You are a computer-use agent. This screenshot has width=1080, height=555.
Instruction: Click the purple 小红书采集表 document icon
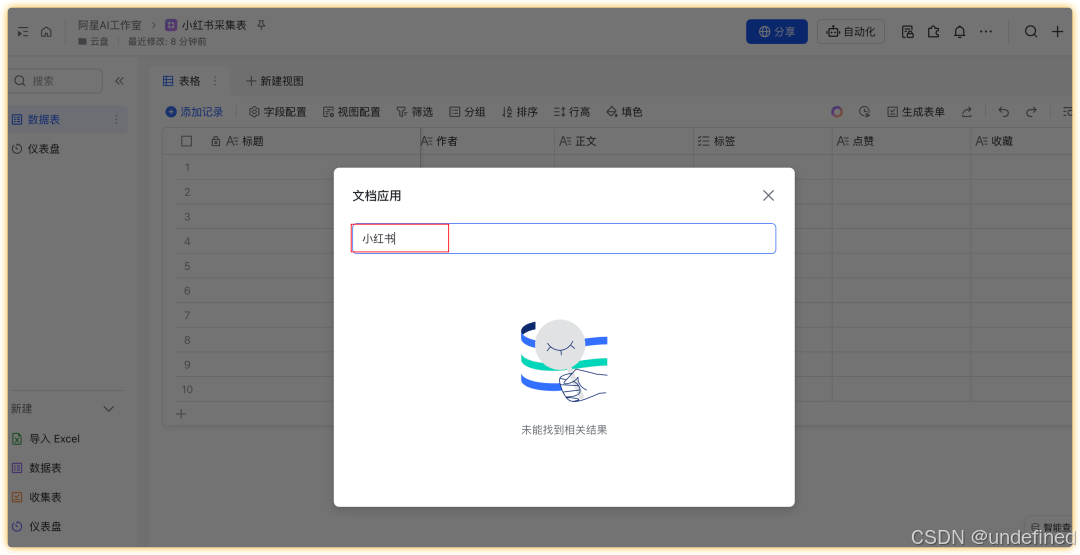coord(171,25)
